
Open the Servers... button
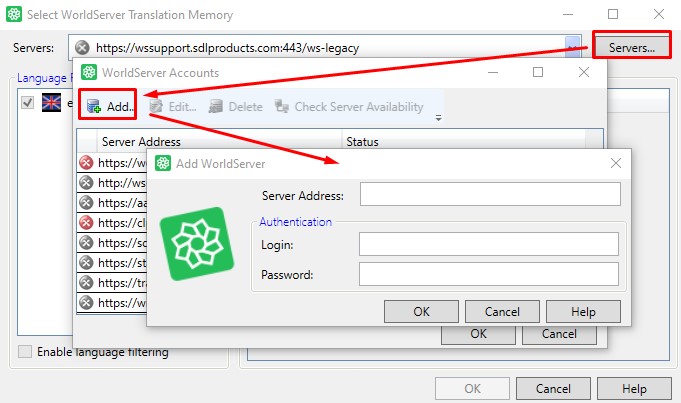631,47
